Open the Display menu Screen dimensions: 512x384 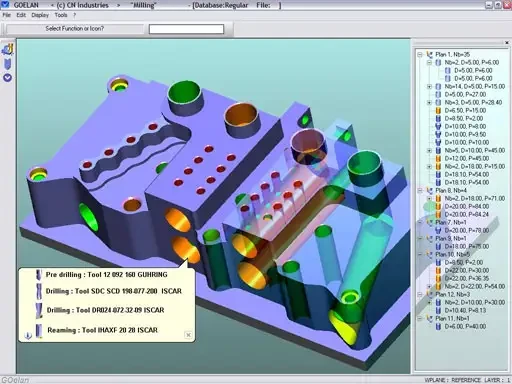point(40,15)
